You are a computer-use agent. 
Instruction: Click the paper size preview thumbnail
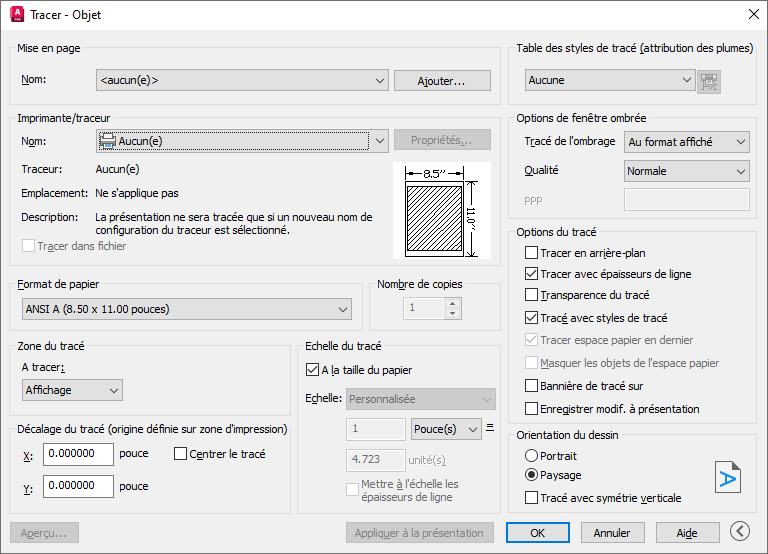[x=440, y=210]
